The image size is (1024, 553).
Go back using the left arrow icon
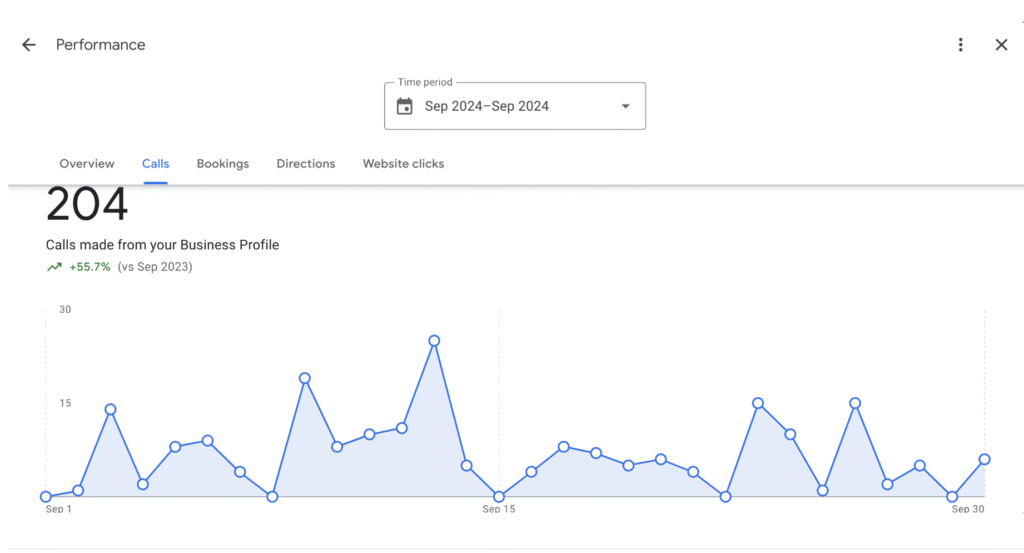(x=29, y=44)
